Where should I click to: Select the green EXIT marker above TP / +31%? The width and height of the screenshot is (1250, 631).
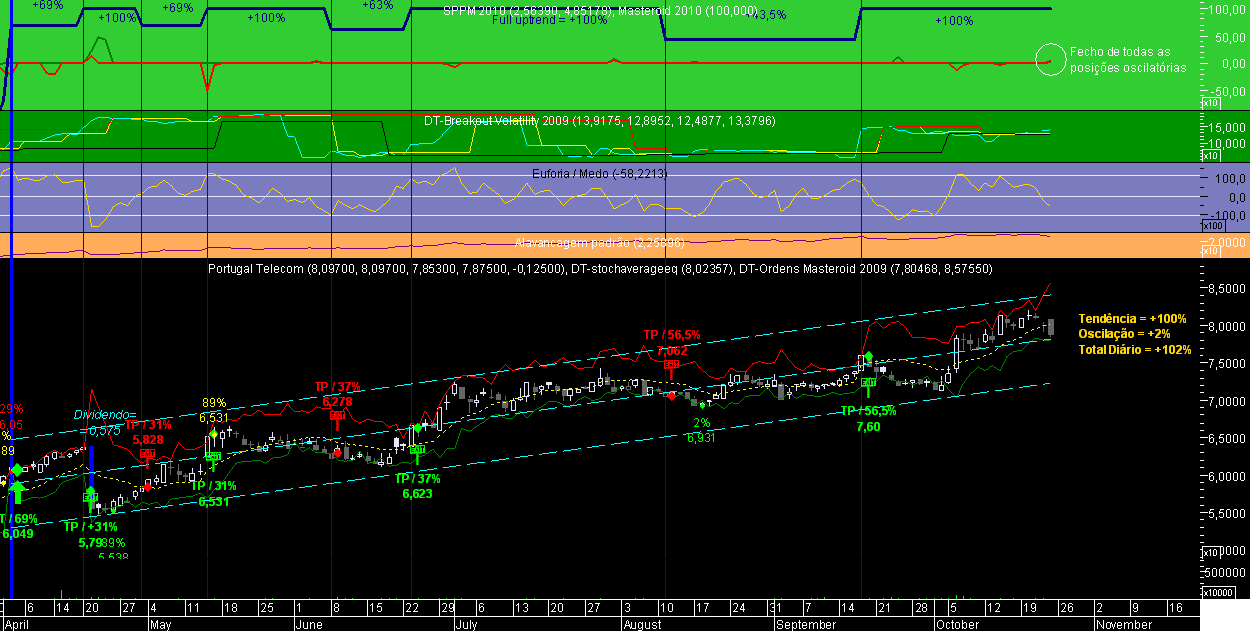90,496
